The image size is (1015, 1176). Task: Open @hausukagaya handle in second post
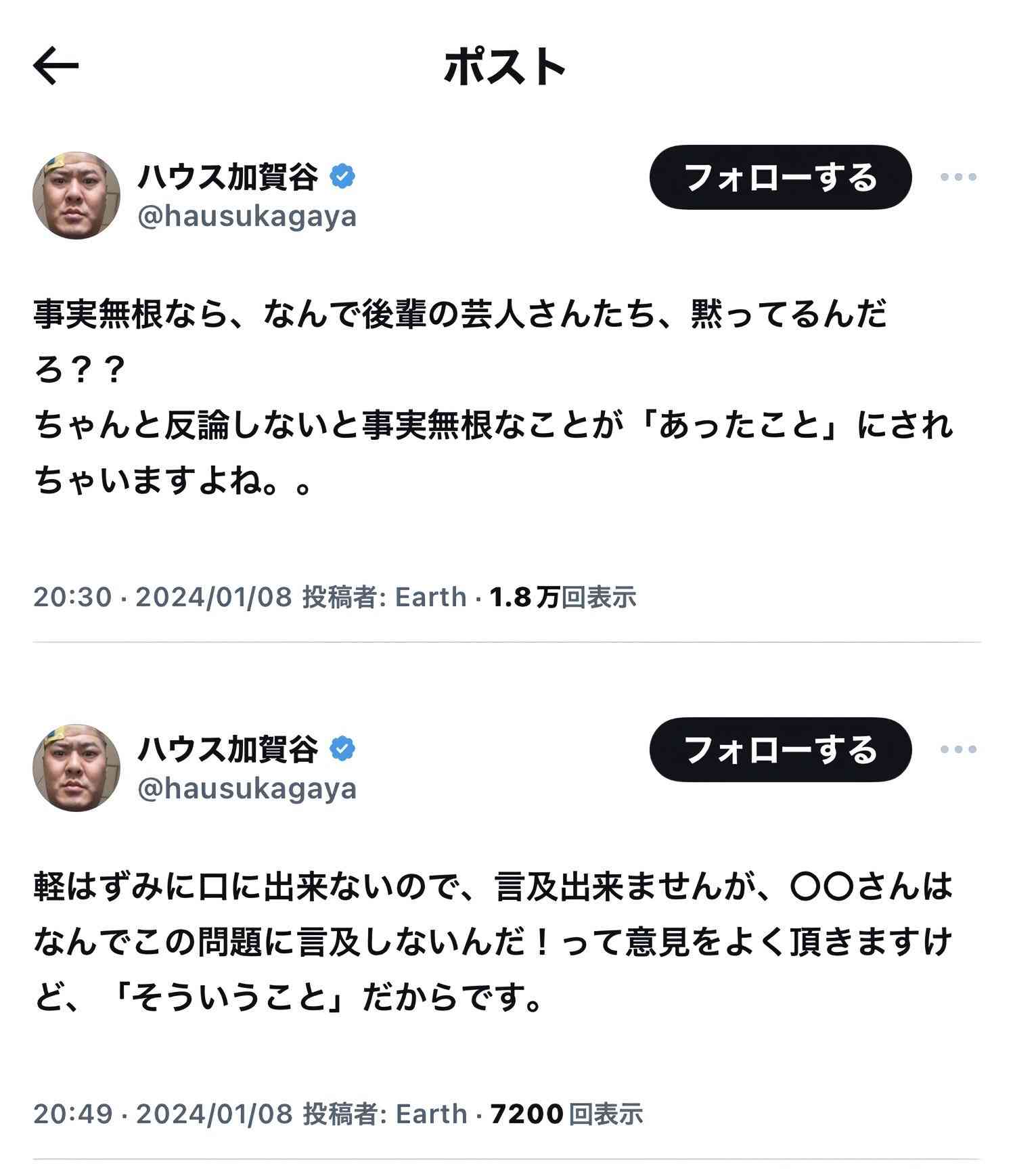(x=247, y=789)
